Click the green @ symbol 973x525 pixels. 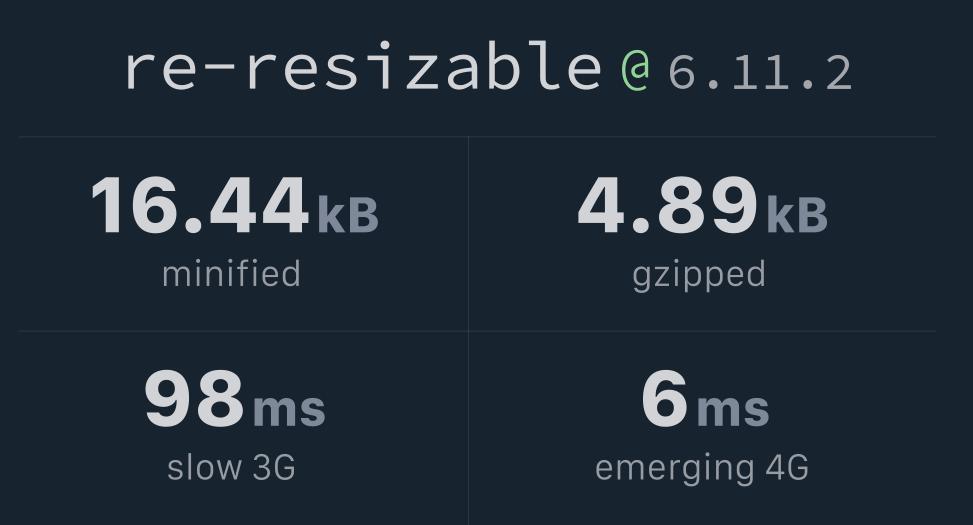635,70
